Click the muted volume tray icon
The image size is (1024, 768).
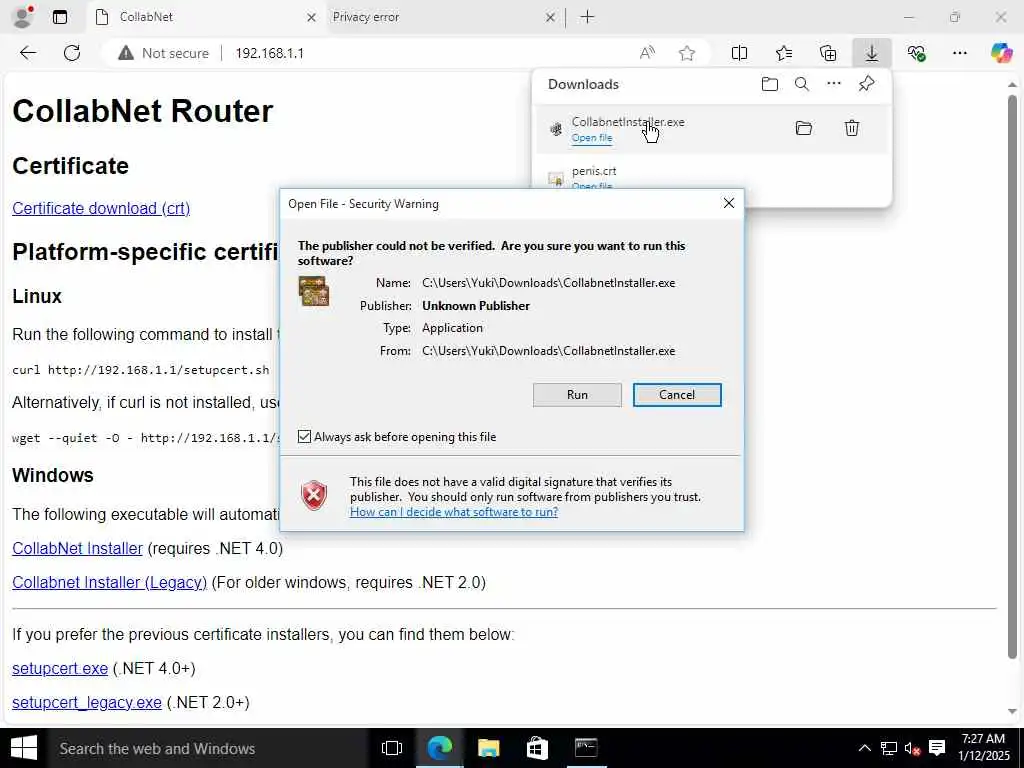912,748
